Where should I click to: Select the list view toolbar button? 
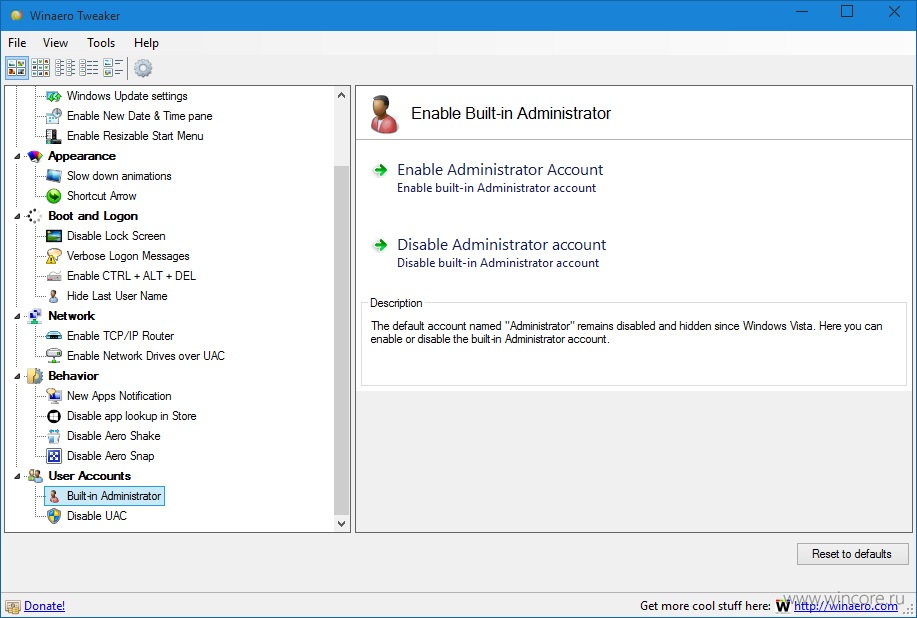click(89, 68)
